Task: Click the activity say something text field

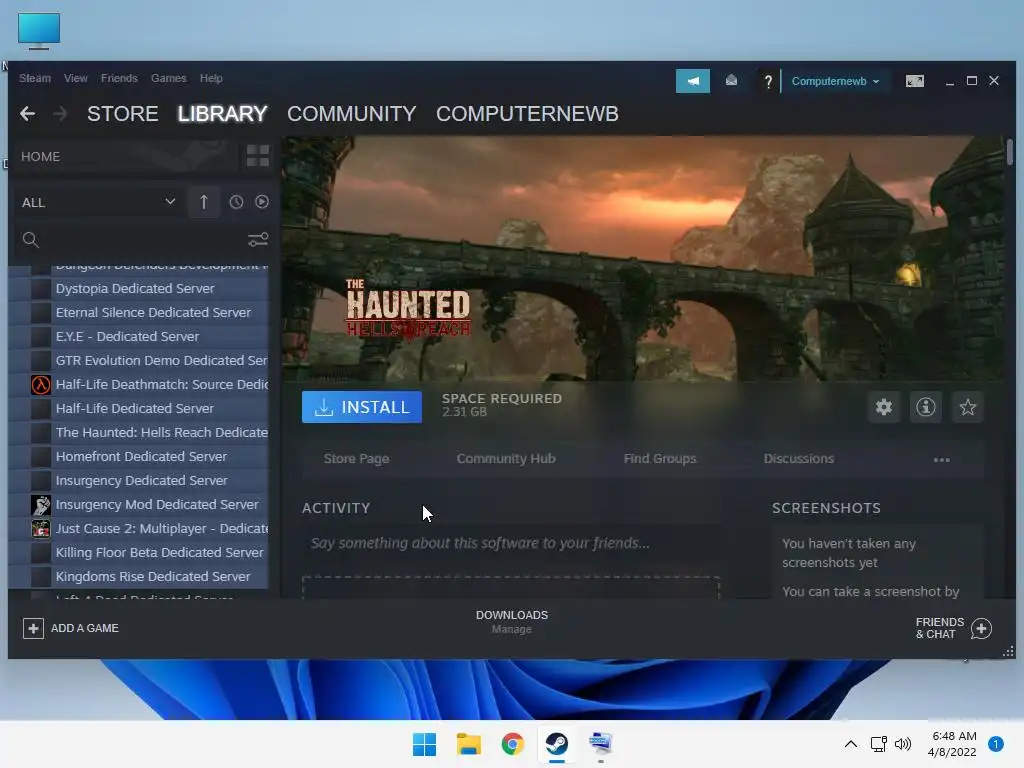Action: [x=511, y=543]
